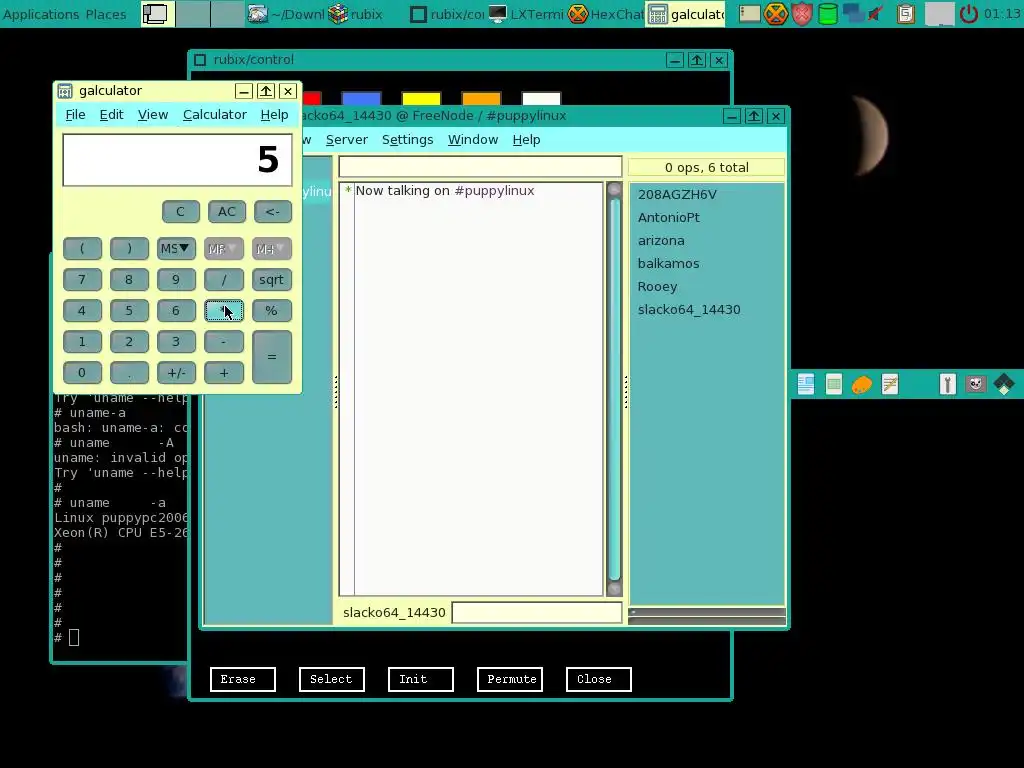Click the slacko64_14430 nickname button

point(394,613)
